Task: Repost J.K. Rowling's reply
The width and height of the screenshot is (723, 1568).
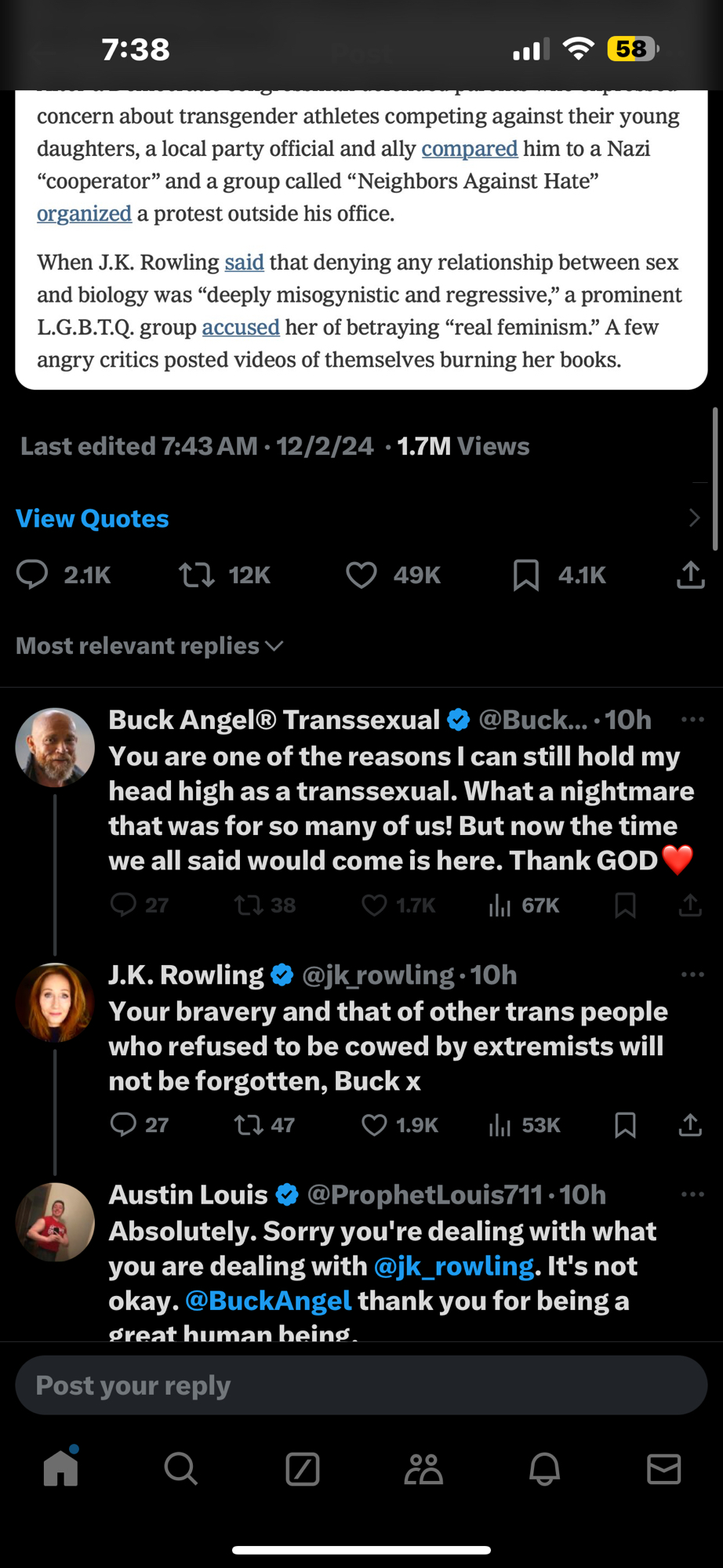Action: coord(249,1125)
